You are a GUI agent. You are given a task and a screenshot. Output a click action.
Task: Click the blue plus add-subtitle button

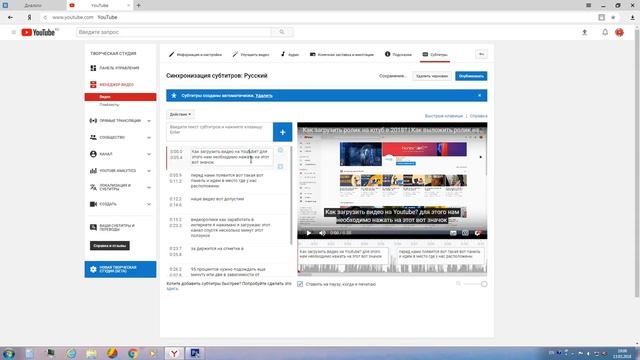coord(282,132)
